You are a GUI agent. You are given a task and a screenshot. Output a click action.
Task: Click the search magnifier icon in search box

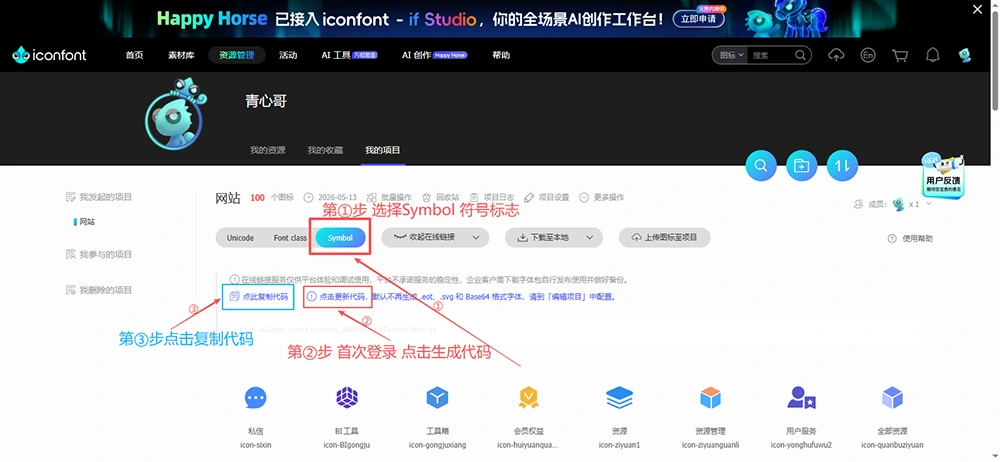tap(800, 56)
